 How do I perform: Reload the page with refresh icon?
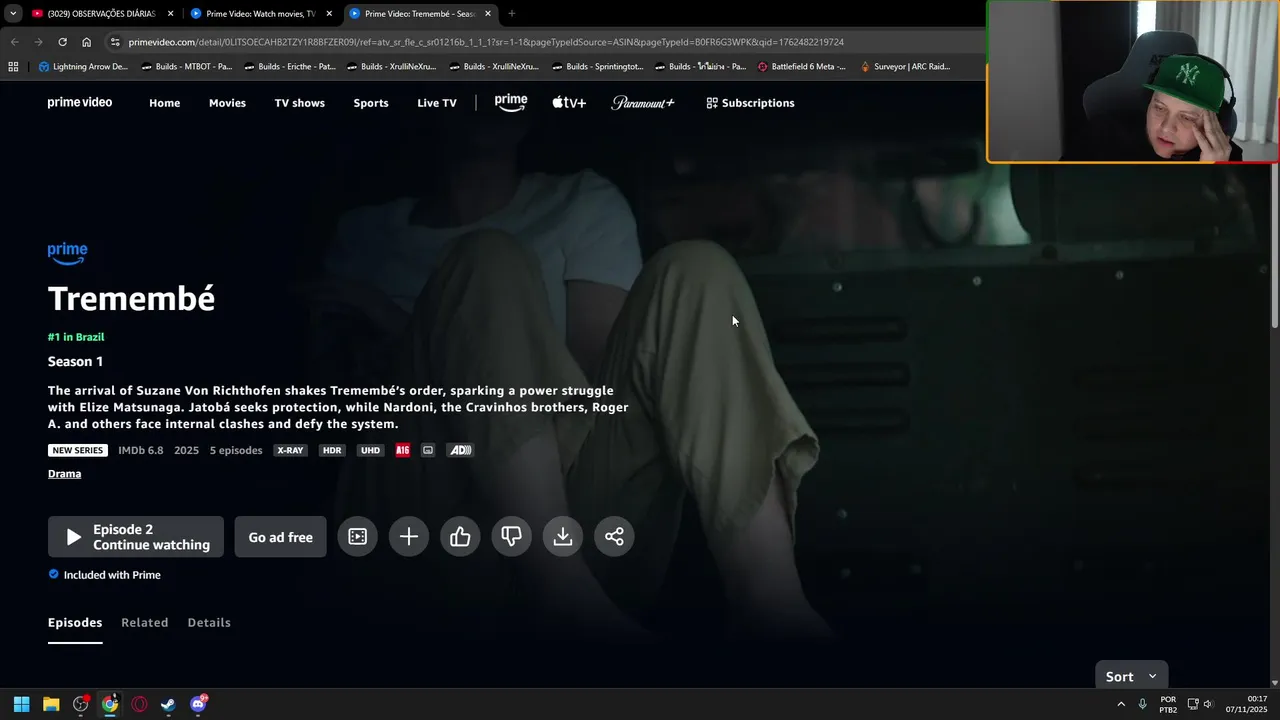[62, 42]
